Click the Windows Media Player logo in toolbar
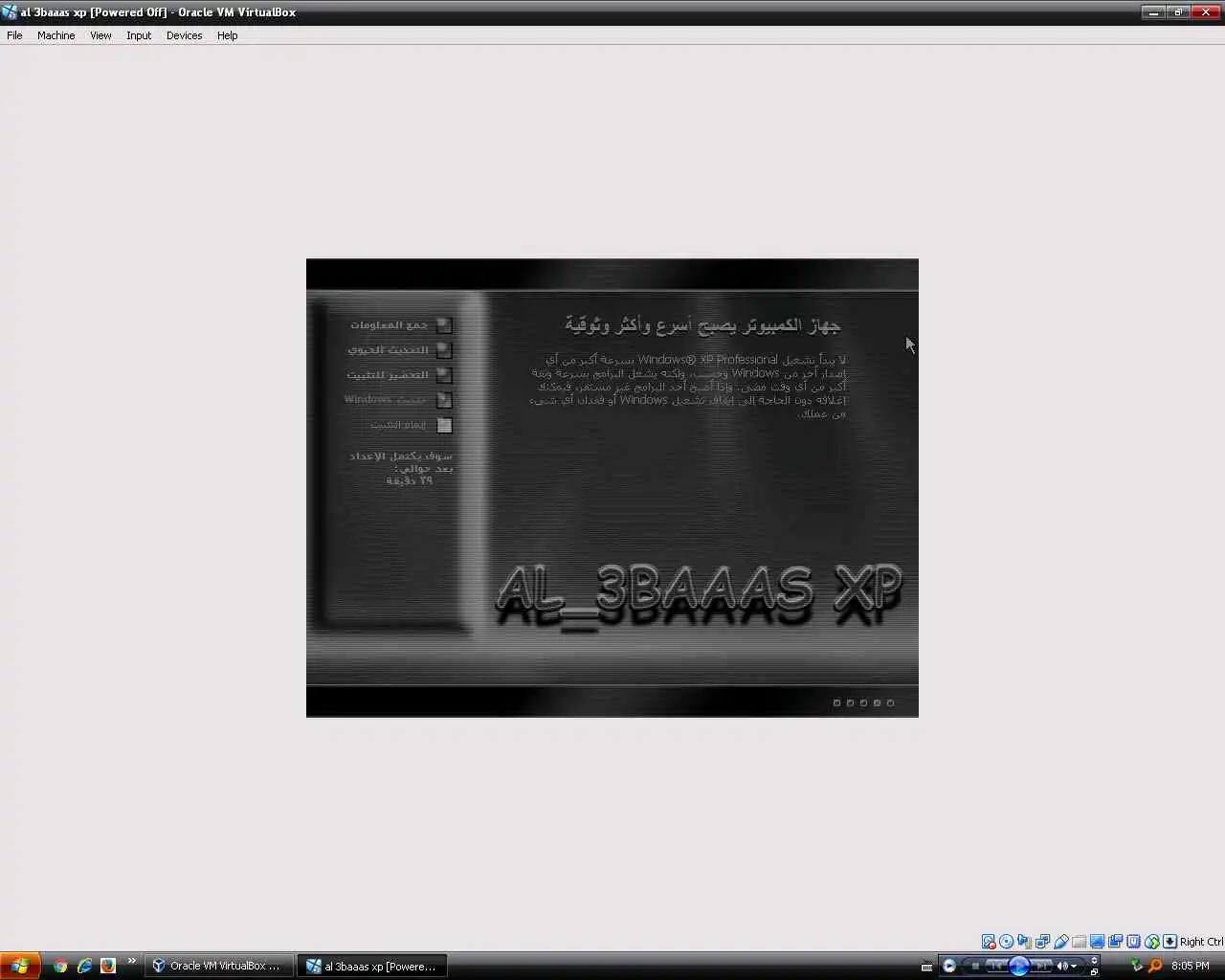The height and width of the screenshot is (980, 1225). [x=949, y=966]
